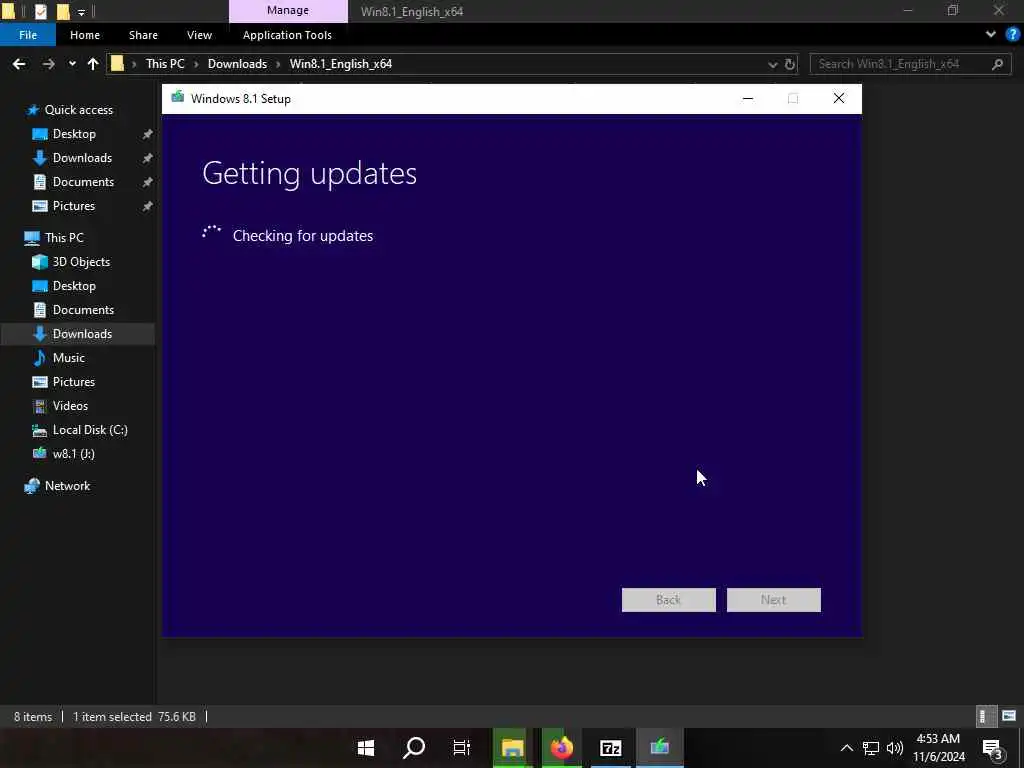Viewport: 1024px width, 768px height.
Task: Open the Windows Start menu
Action: pyautogui.click(x=366, y=748)
